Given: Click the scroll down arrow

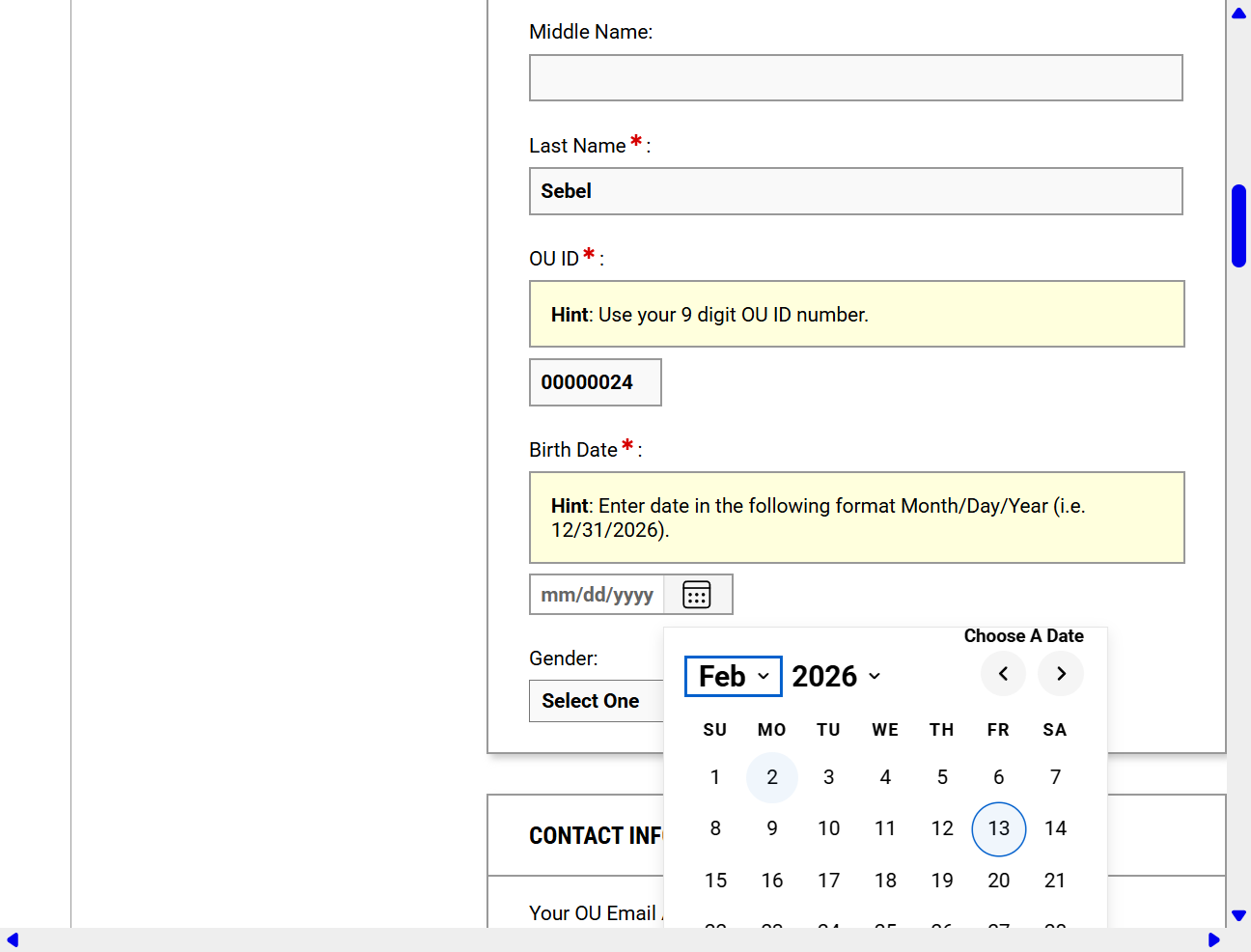Looking at the screenshot, I should click(1238, 914).
